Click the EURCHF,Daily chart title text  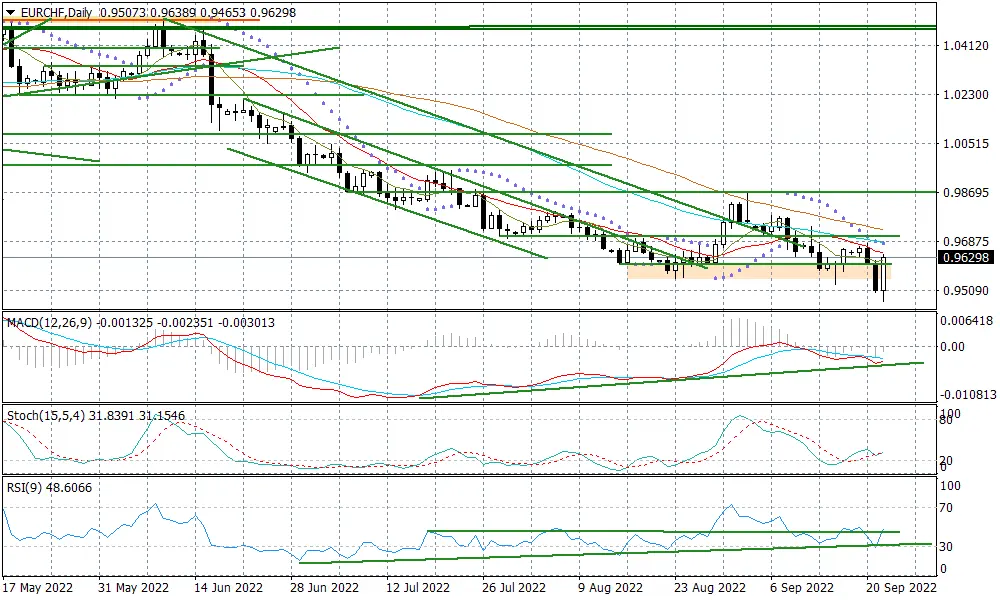click(56, 12)
